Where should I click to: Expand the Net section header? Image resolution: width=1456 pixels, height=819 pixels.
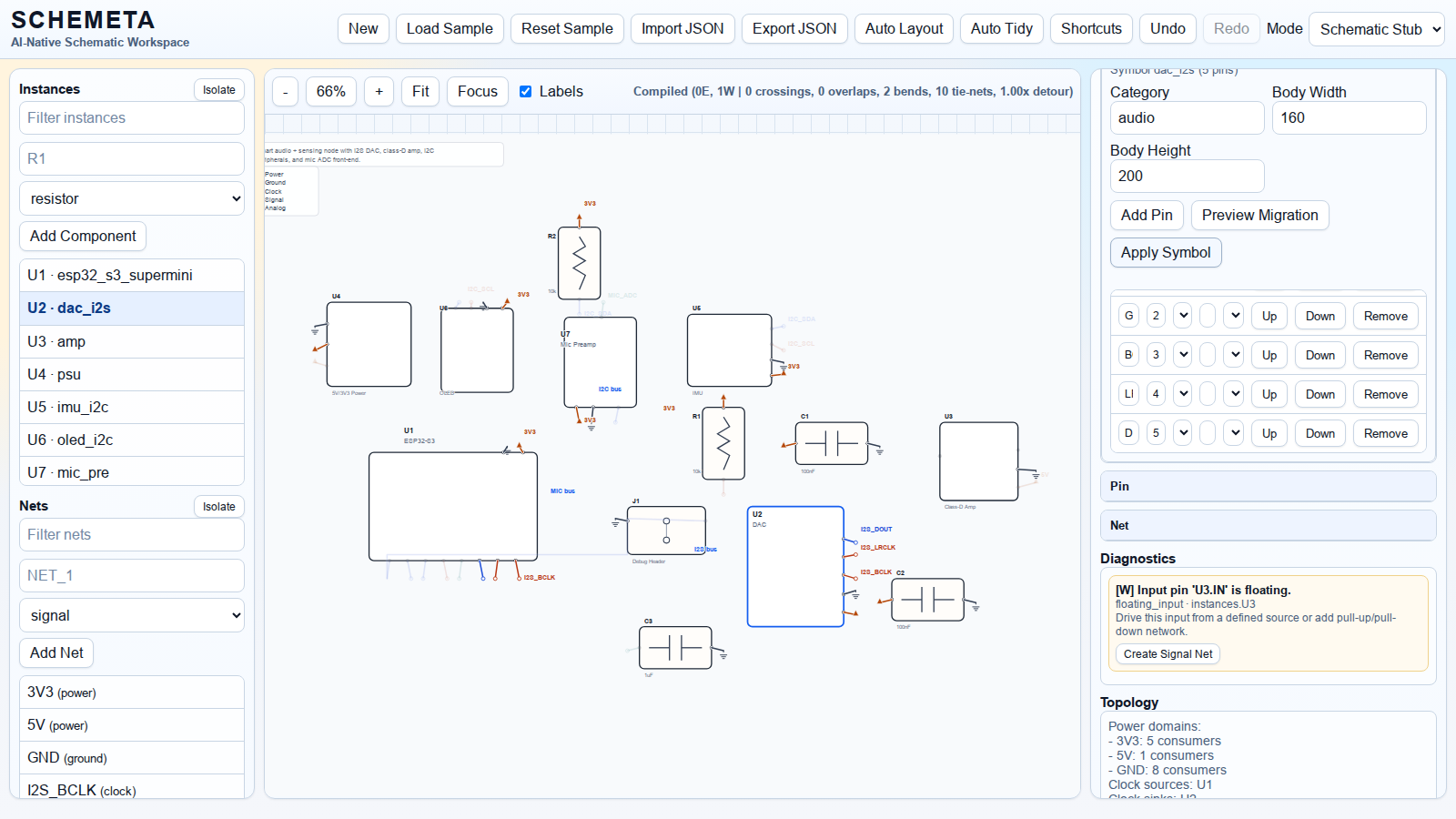coord(1268,525)
